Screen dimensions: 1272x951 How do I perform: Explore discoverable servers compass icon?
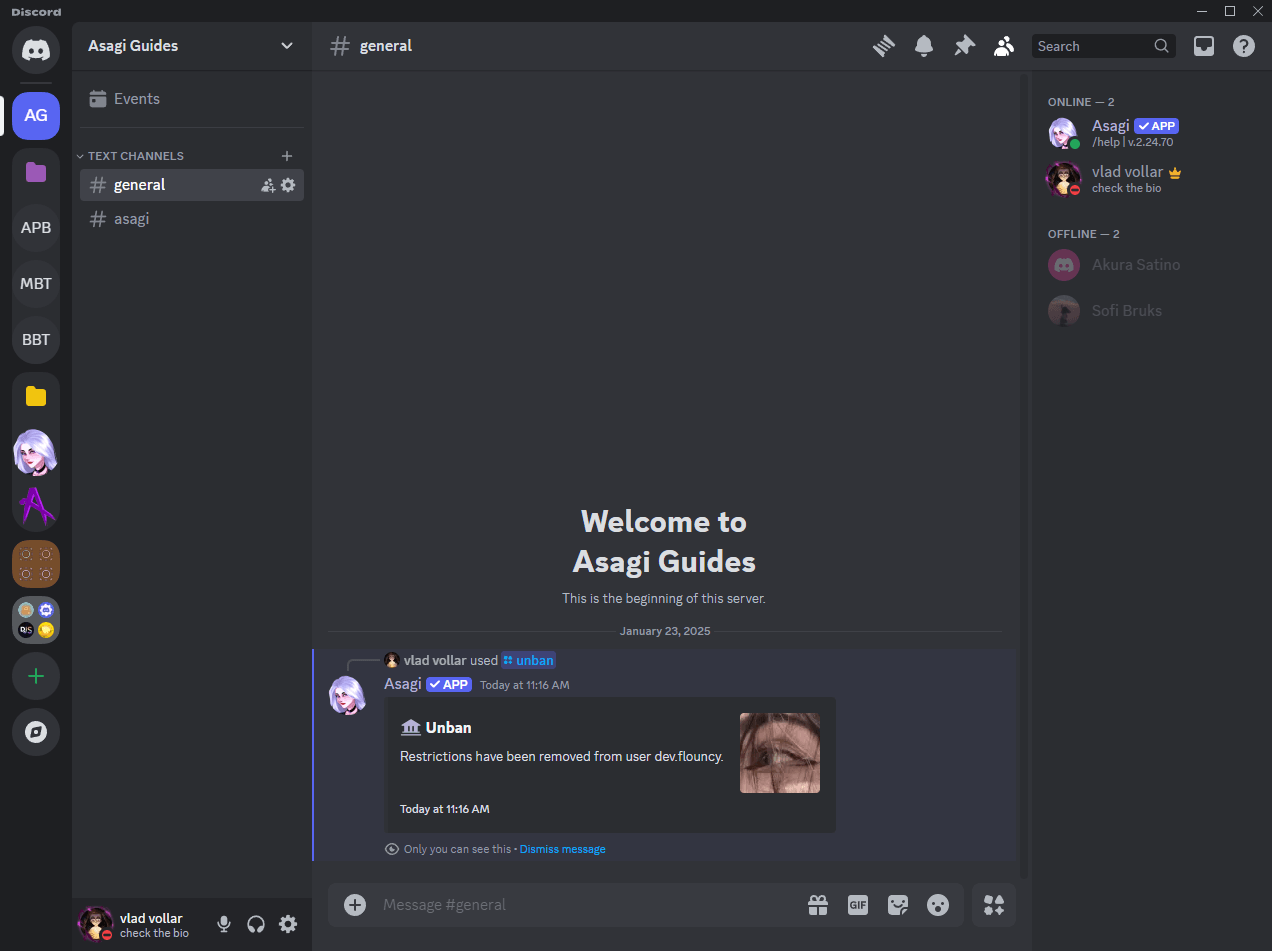(x=36, y=732)
